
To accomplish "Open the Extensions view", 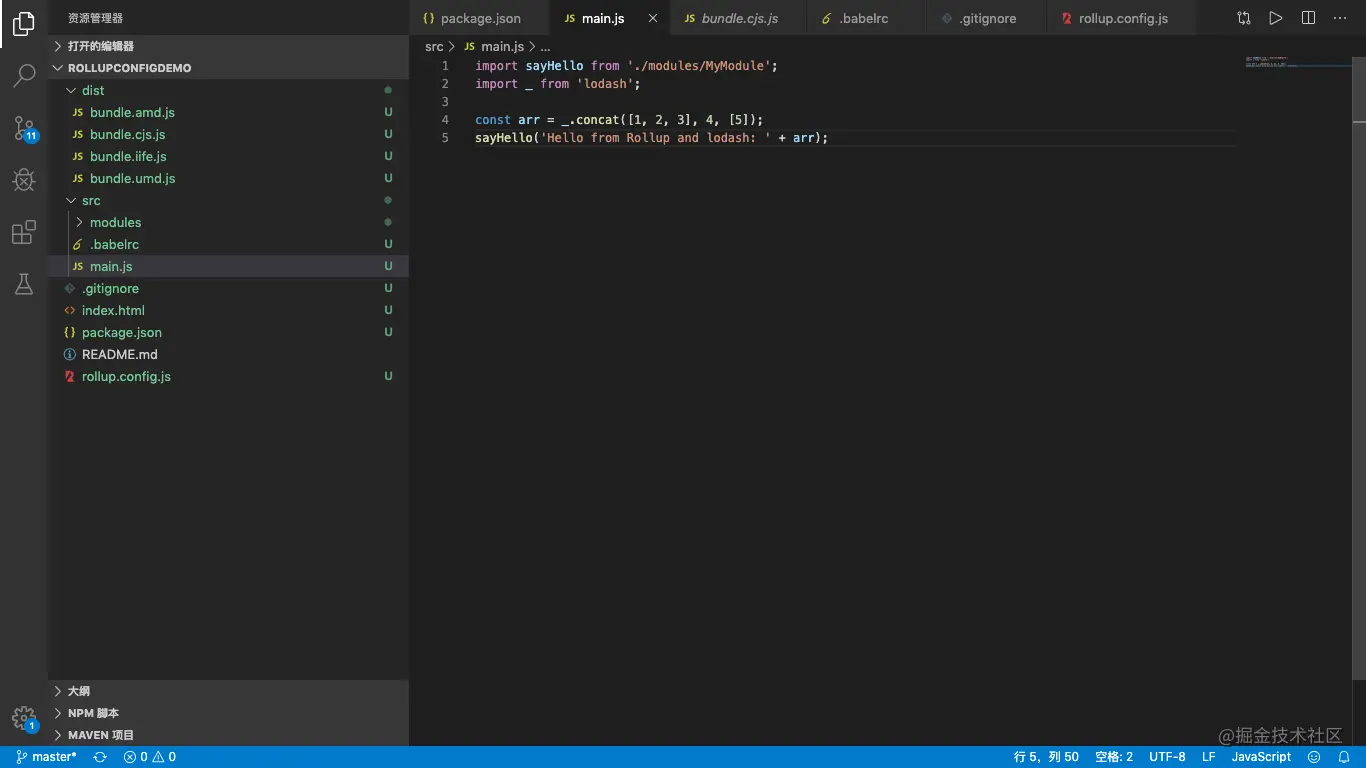I will point(24,233).
